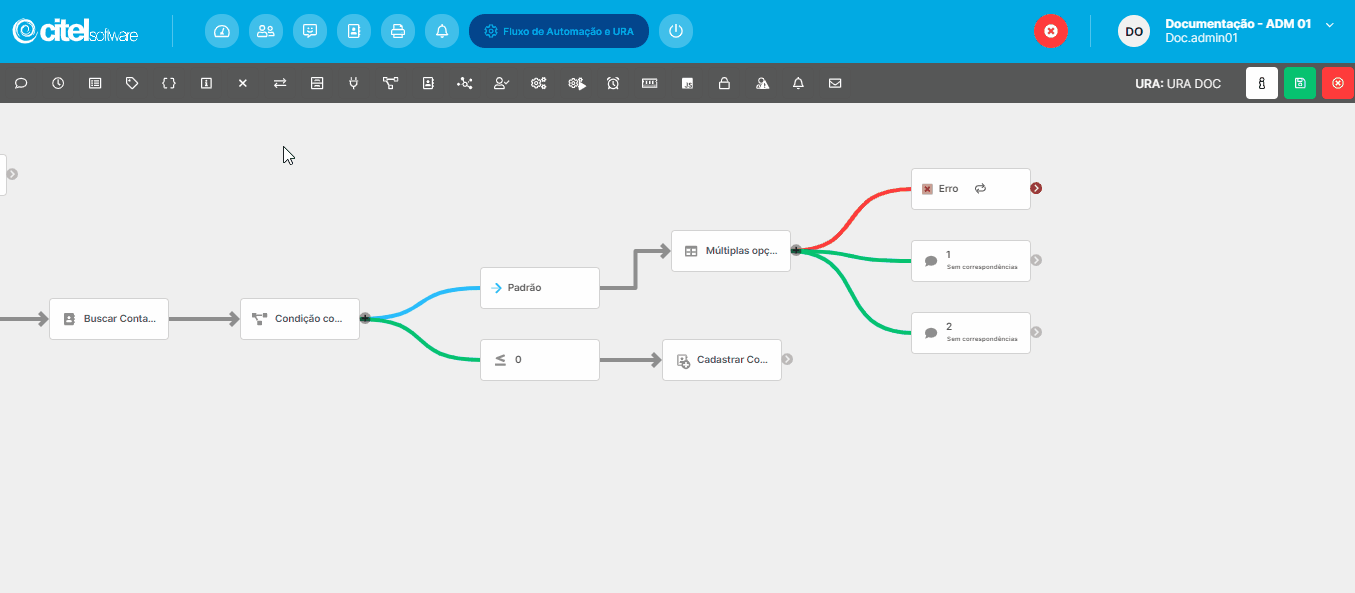Pick the plug integration tool

tap(354, 84)
